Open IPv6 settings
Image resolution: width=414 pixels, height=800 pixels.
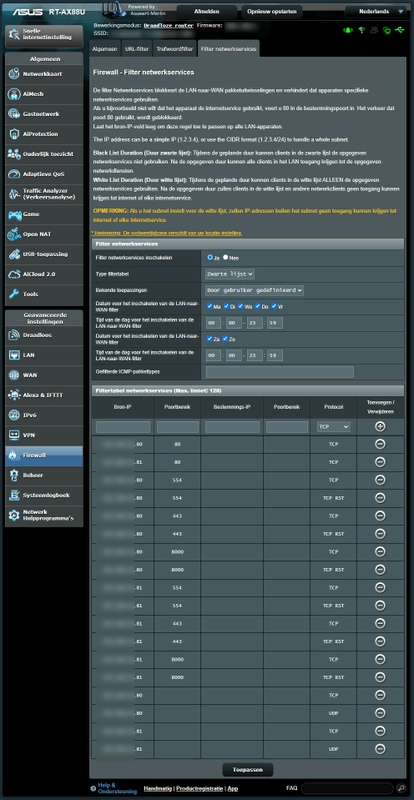point(44,415)
